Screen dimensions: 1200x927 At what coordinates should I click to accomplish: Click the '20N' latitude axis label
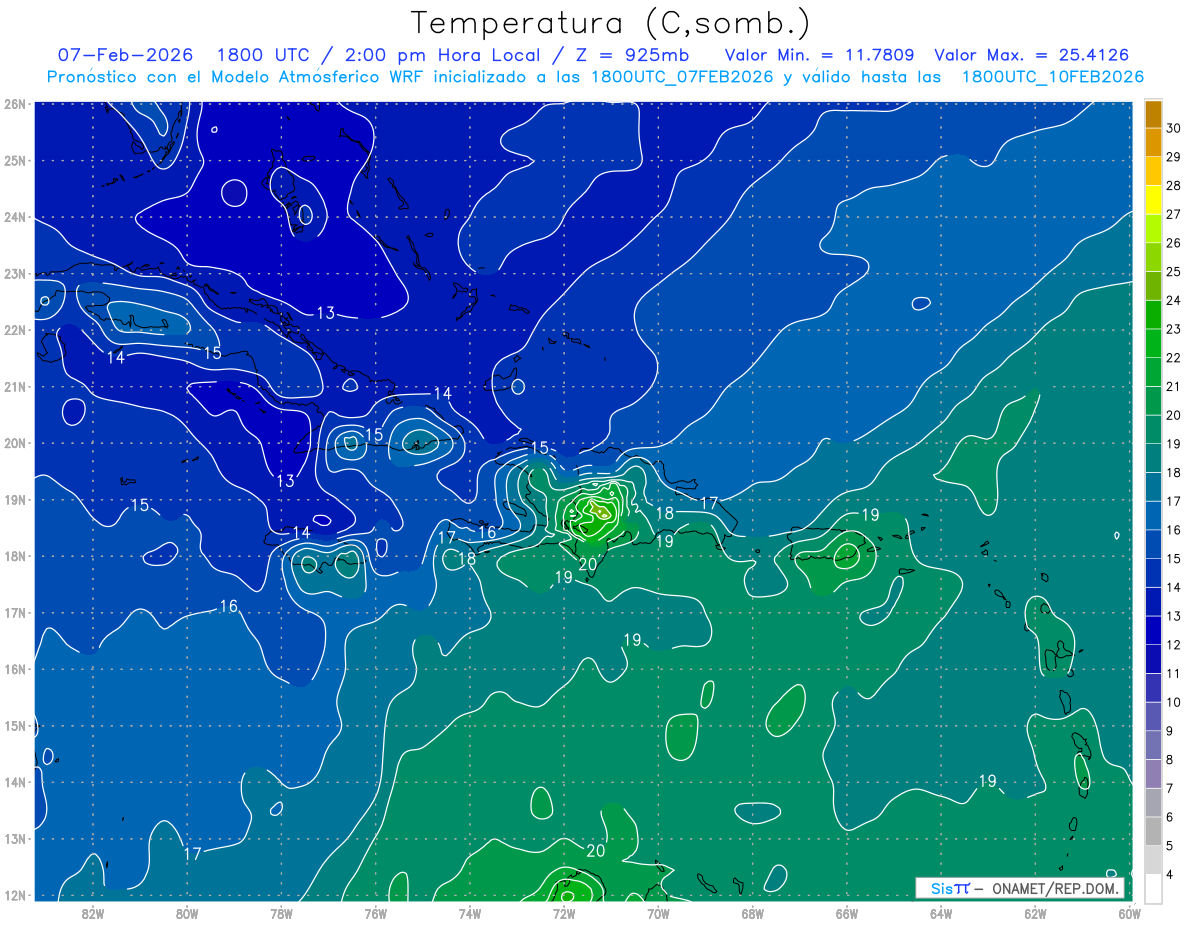tap(15, 443)
